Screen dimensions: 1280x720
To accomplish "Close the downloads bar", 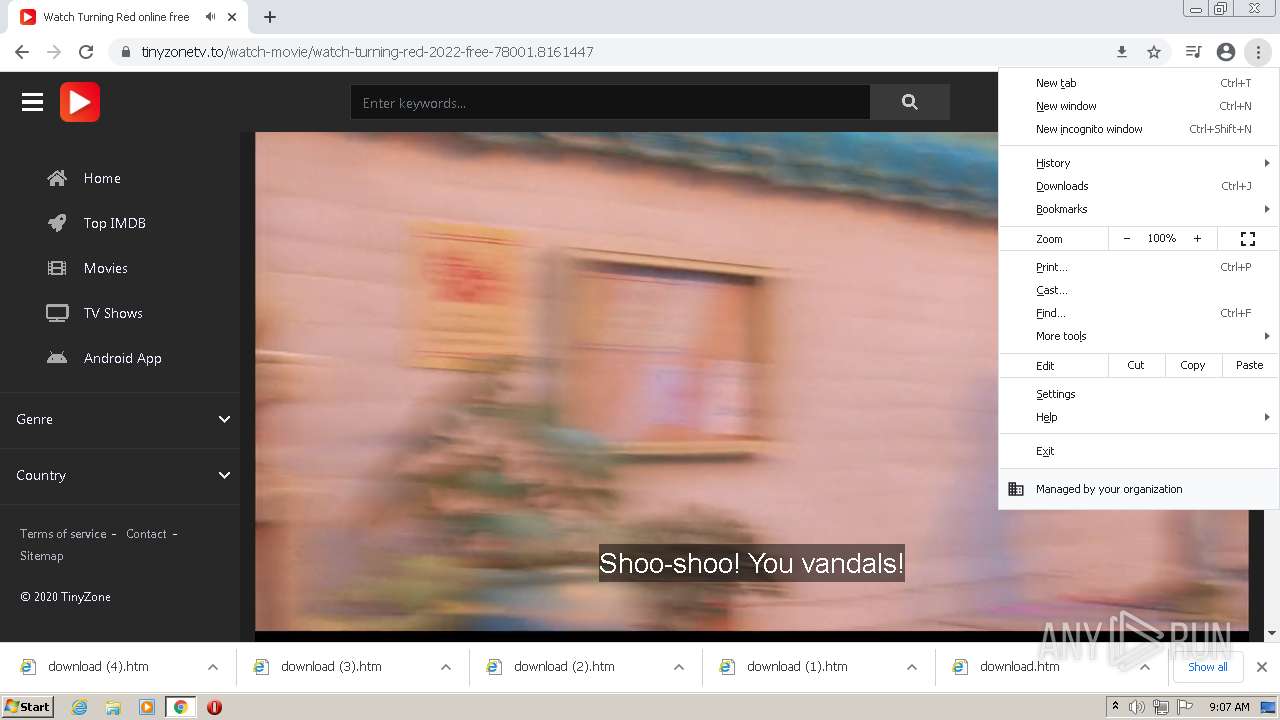I will (1262, 667).
